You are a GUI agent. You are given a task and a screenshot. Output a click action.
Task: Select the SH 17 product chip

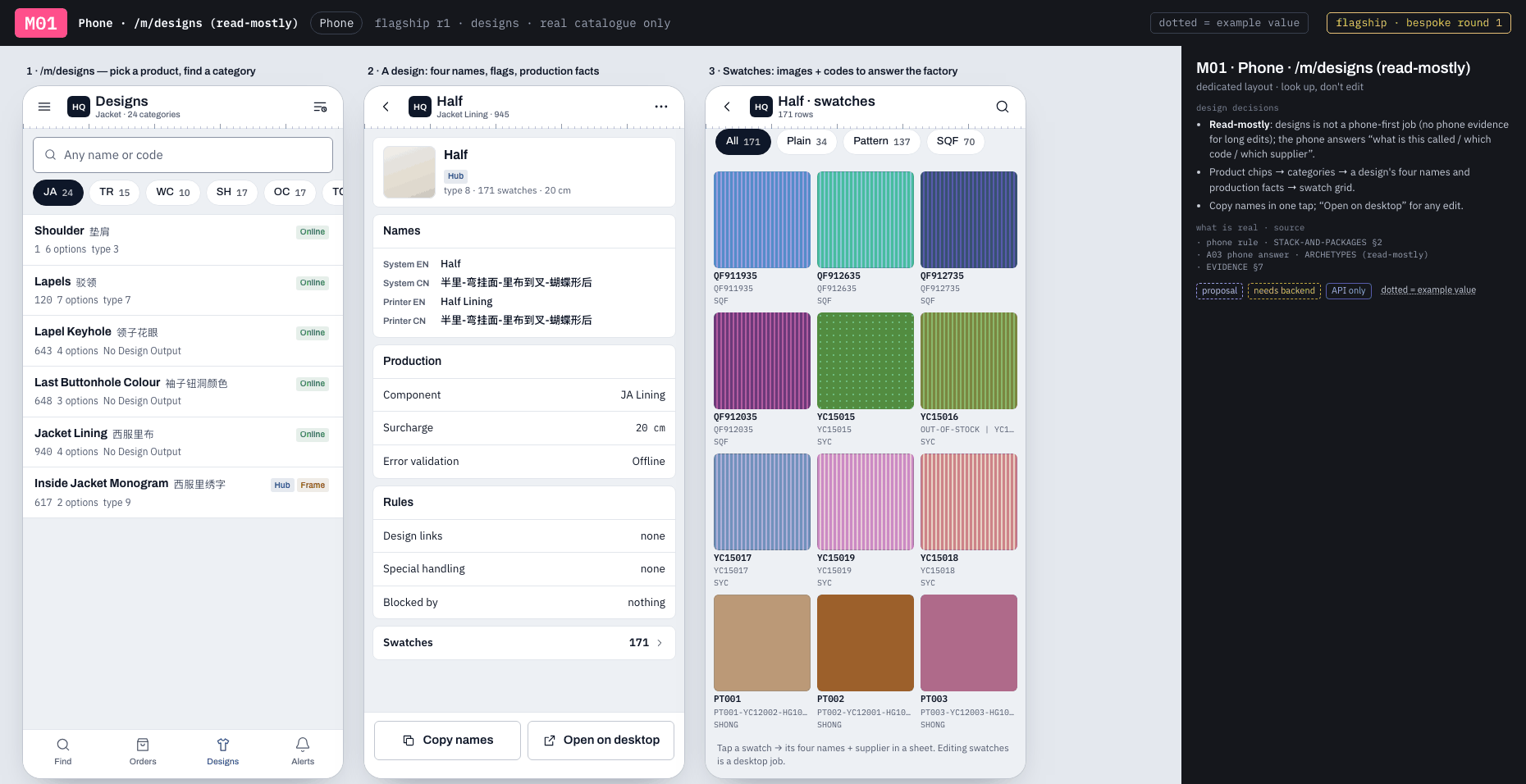(x=232, y=192)
